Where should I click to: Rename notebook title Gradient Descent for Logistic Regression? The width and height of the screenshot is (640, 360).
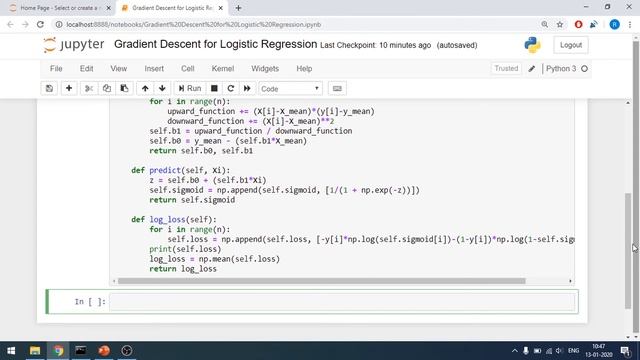[x=216, y=44]
